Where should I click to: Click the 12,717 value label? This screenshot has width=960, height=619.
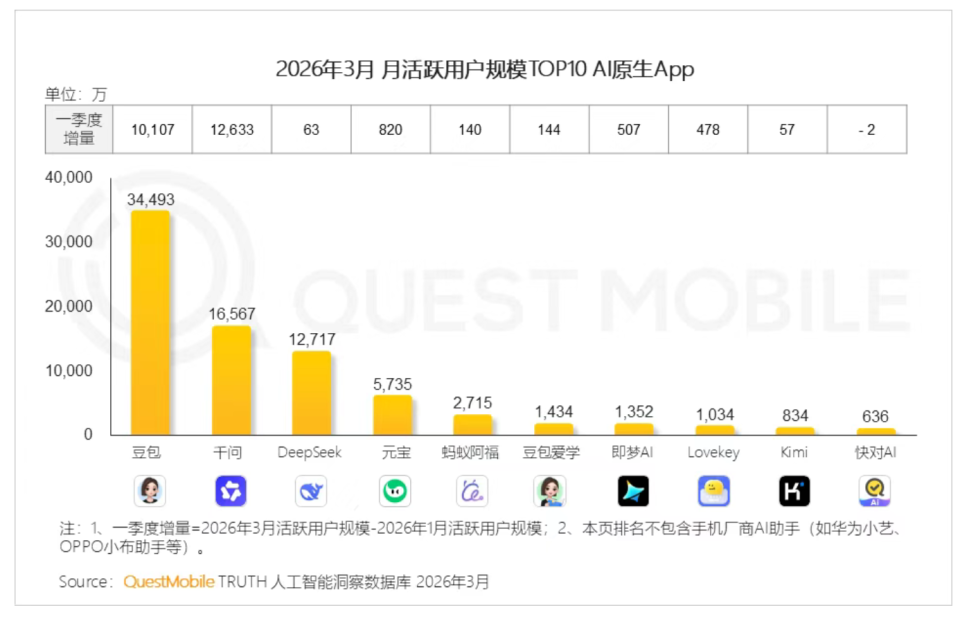point(312,339)
